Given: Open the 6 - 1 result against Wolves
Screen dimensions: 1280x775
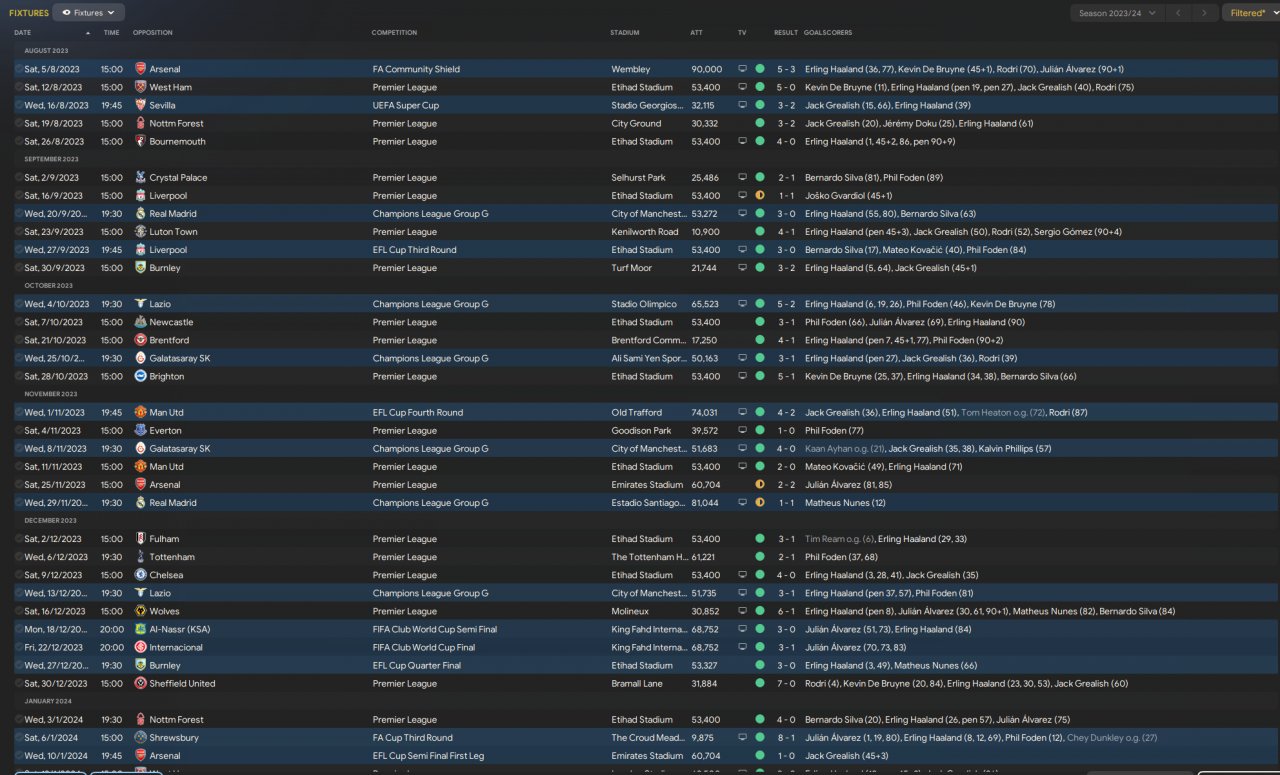Looking at the screenshot, I should click(x=786, y=611).
